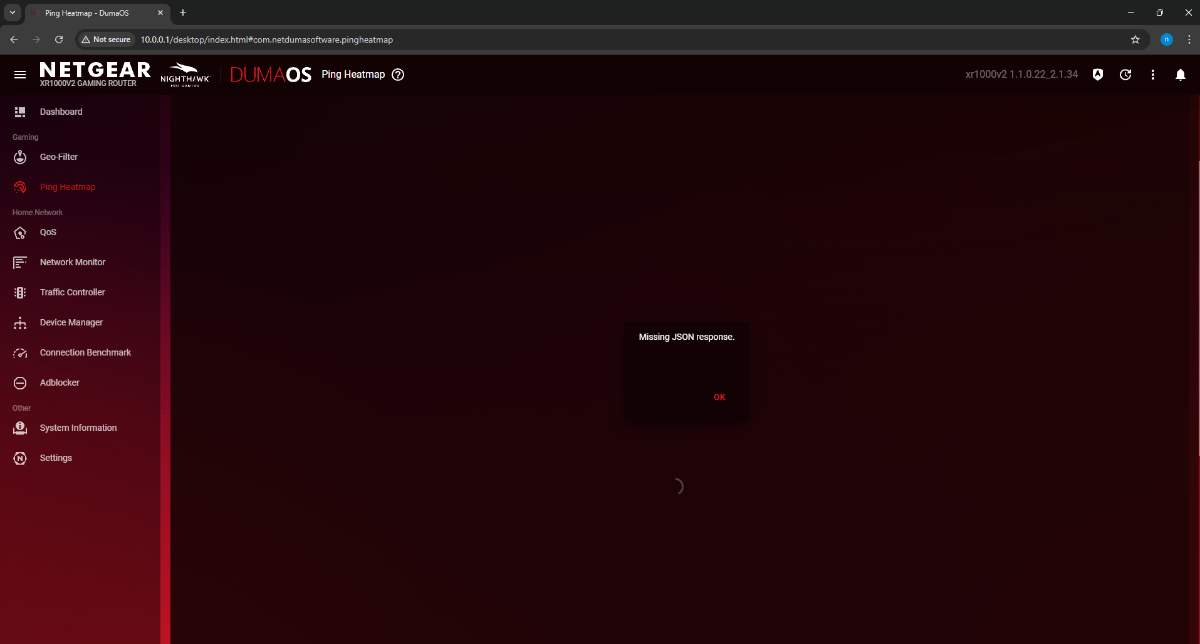The height and width of the screenshot is (644, 1200).
Task: Click the Gaming section heading
Action: (25, 137)
